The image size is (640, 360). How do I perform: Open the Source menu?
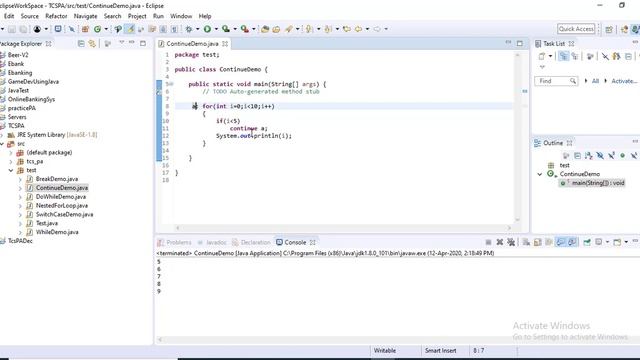(30, 16)
